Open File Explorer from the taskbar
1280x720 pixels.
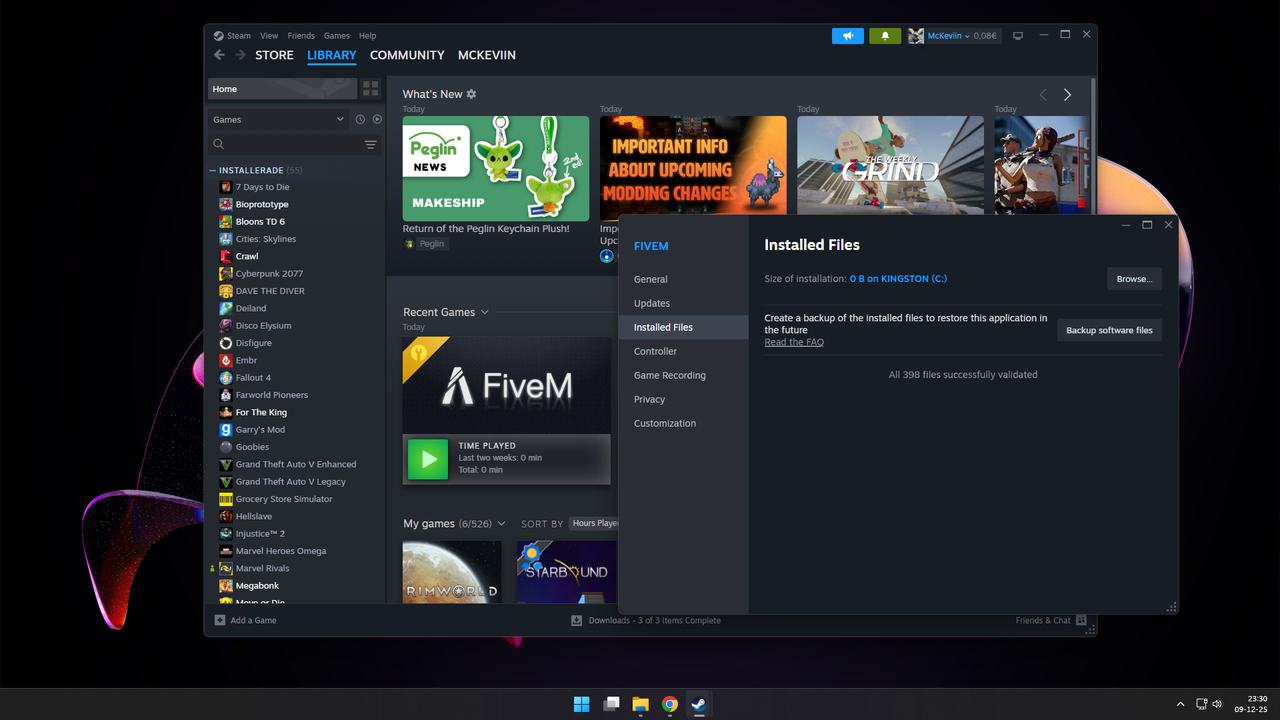[x=640, y=704]
